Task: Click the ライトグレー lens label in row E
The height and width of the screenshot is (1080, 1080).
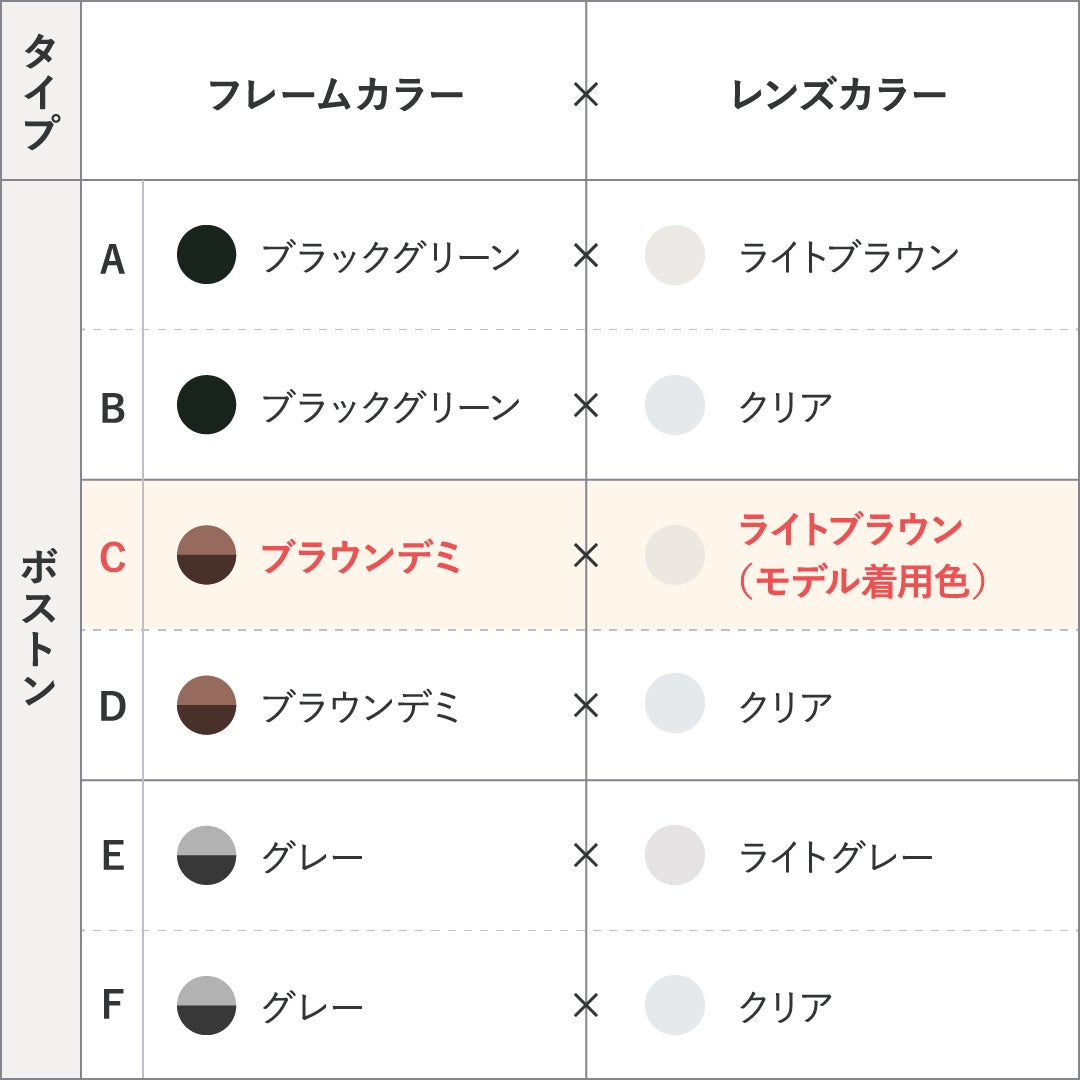Action: [x=835, y=857]
